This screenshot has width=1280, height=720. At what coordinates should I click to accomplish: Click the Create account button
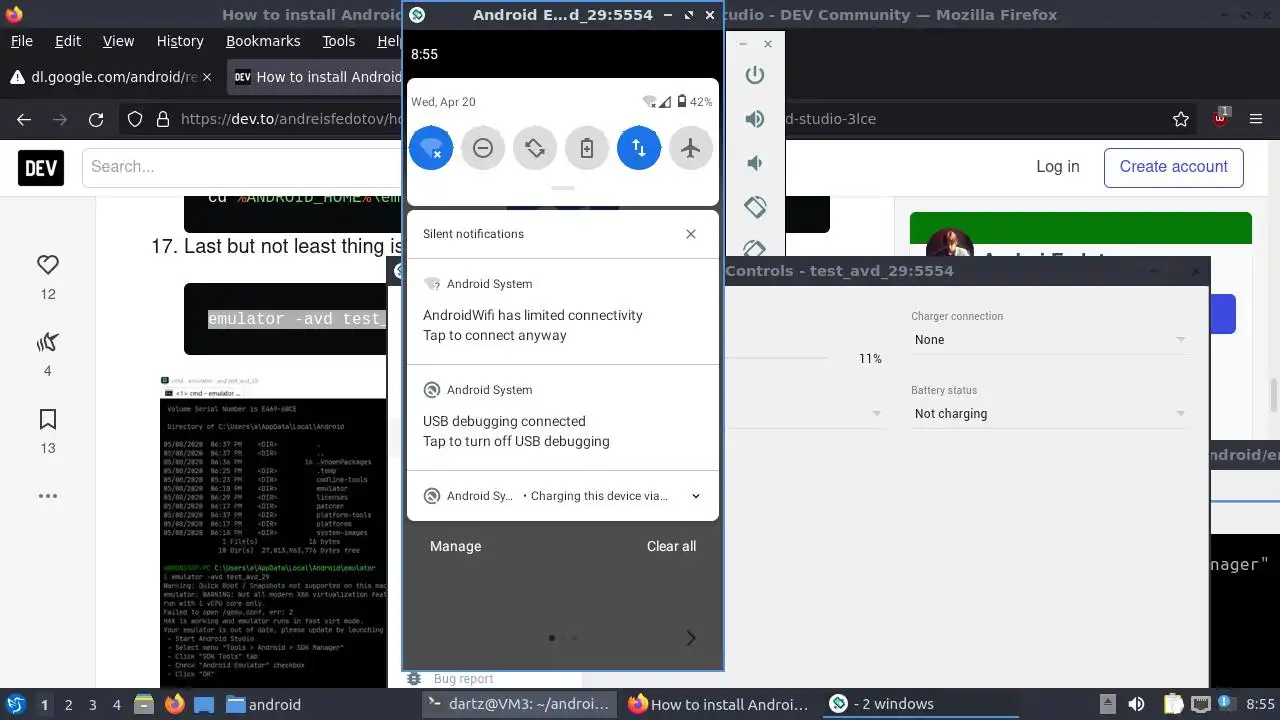point(1173,167)
